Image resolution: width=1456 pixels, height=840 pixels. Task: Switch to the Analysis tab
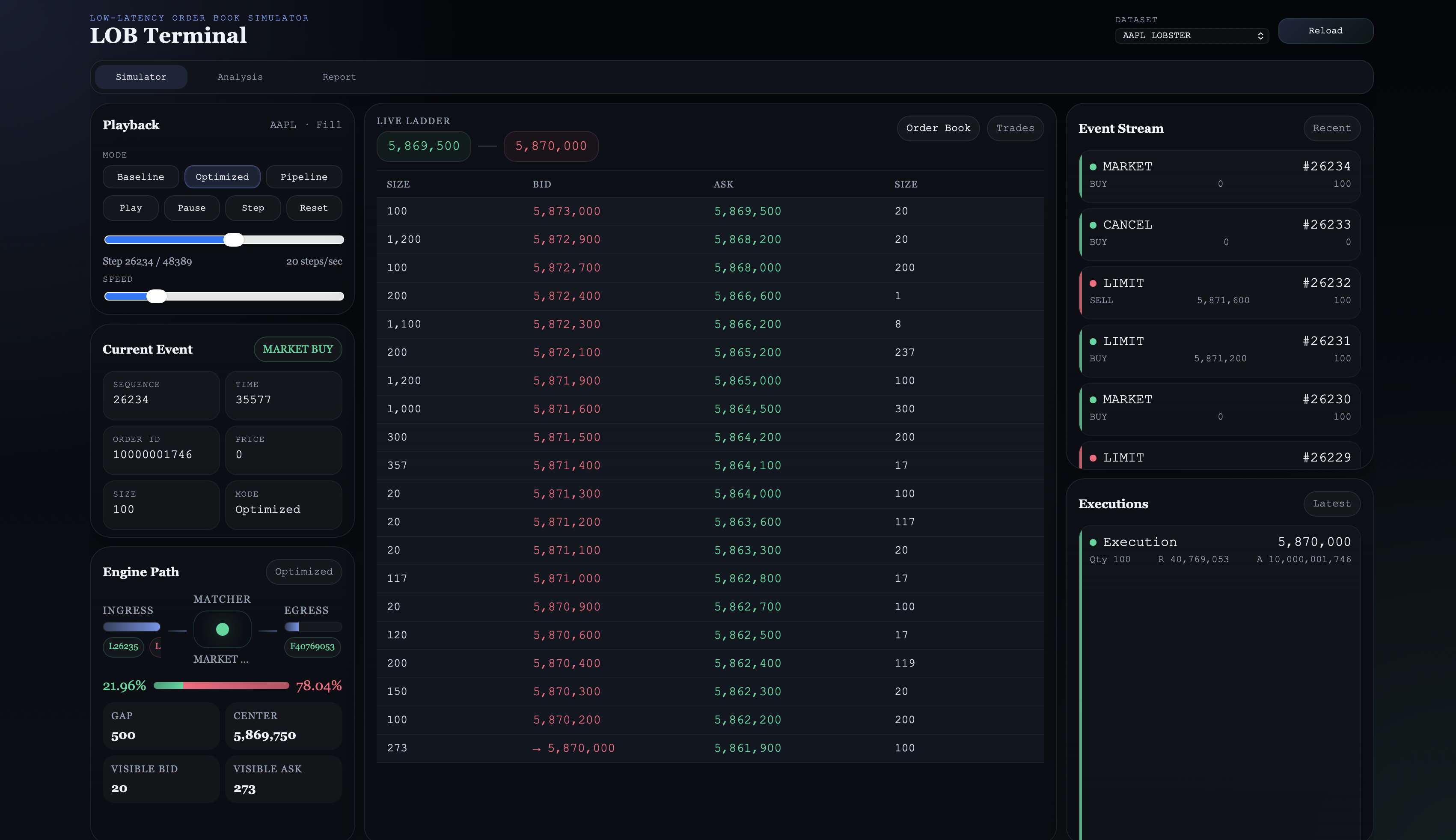click(x=240, y=77)
